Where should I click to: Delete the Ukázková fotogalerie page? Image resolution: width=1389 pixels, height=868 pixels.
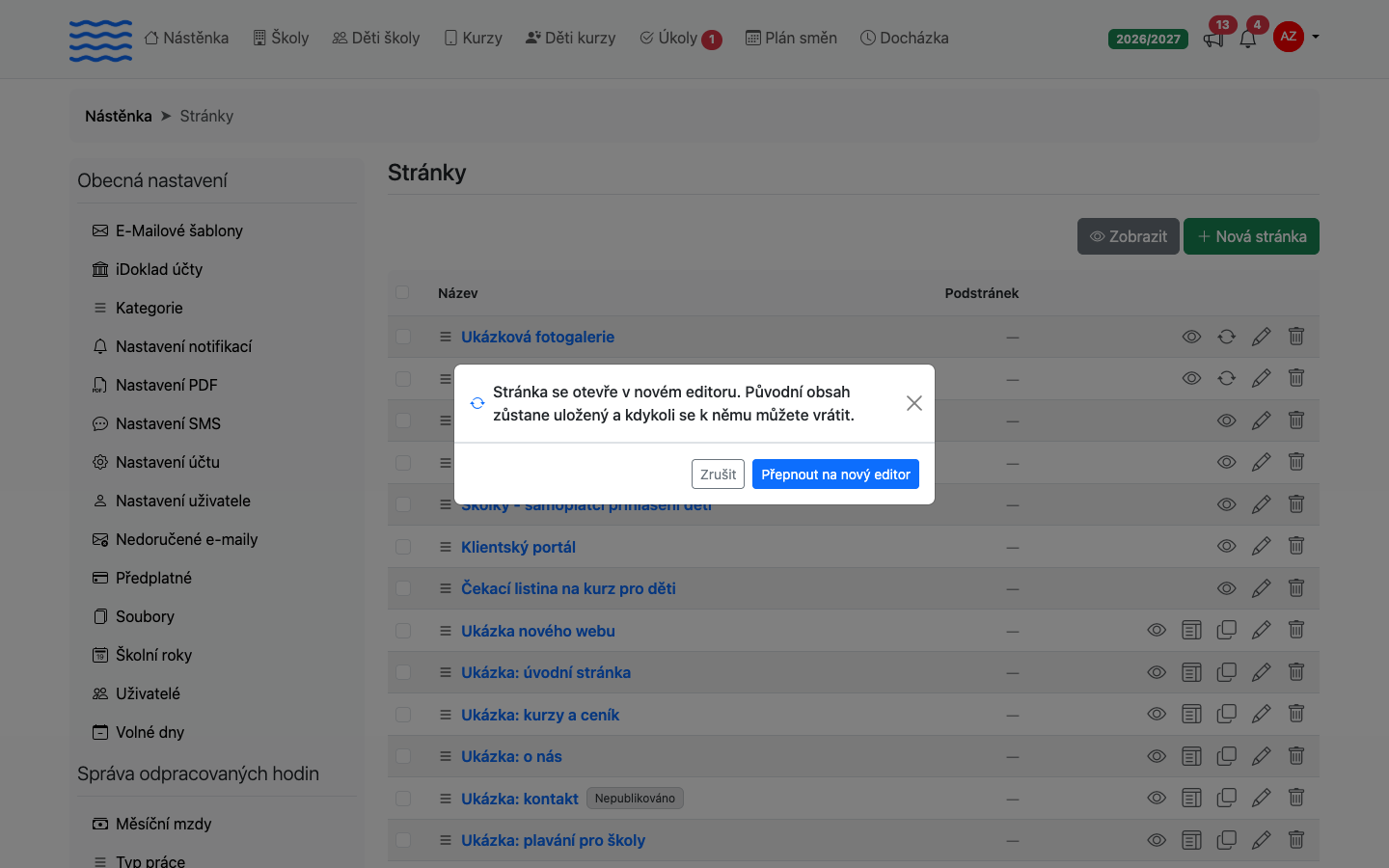(1296, 337)
